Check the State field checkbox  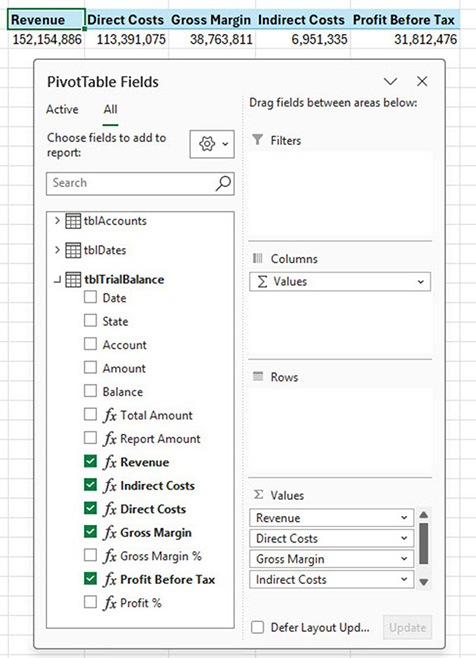click(x=90, y=321)
